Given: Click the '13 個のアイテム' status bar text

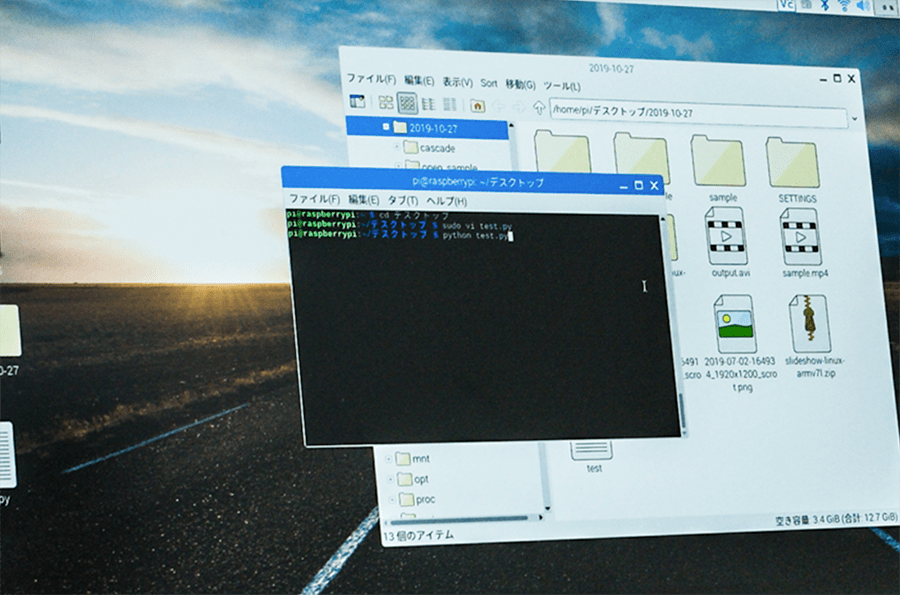Looking at the screenshot, I should 418,535.
